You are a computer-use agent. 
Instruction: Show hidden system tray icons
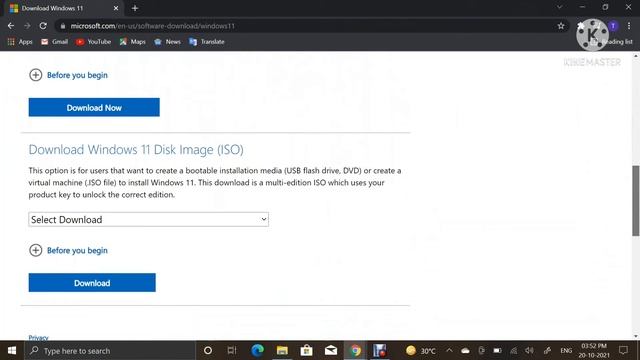(449, 351)
